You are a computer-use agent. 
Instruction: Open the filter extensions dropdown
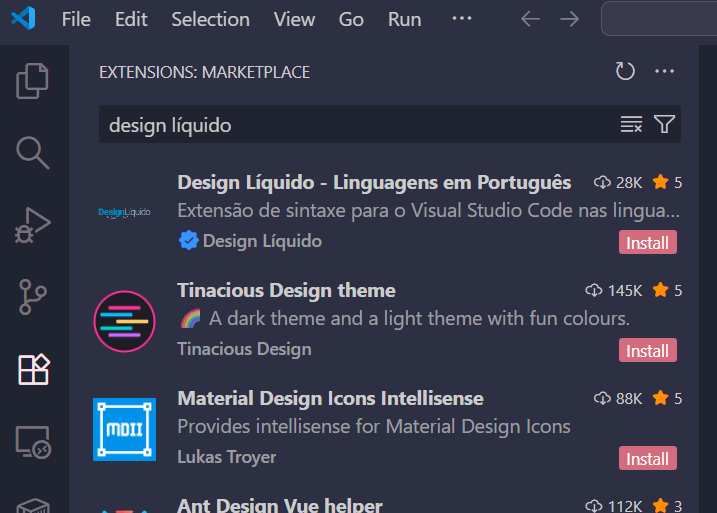pyautogui.click(x=664, y=124)
